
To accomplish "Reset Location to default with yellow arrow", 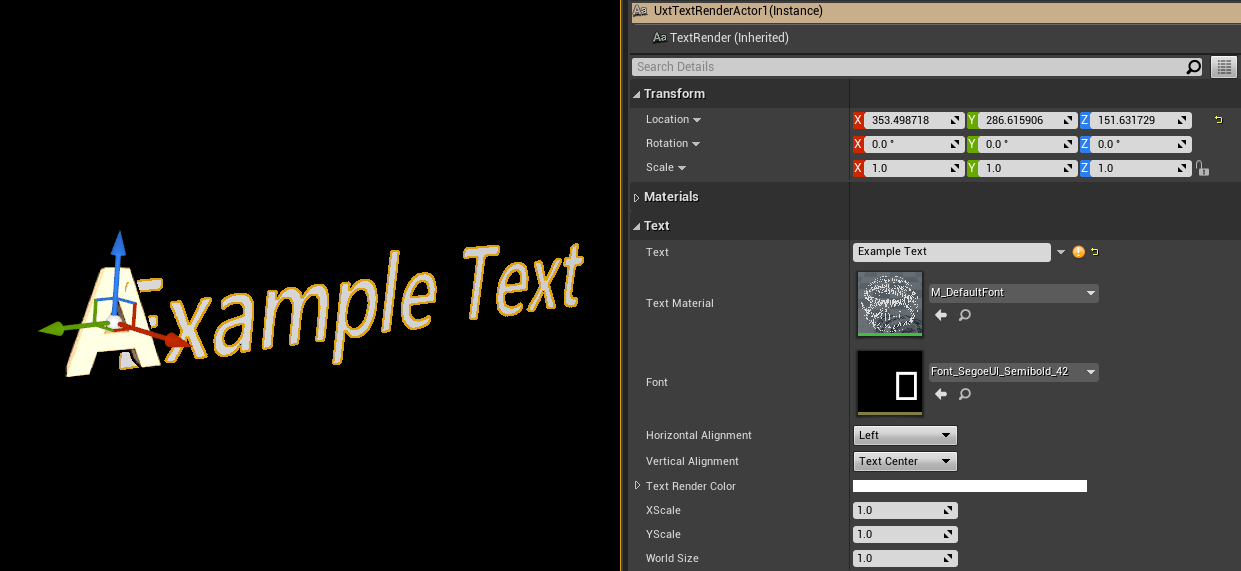I will tap(1218, 120).
